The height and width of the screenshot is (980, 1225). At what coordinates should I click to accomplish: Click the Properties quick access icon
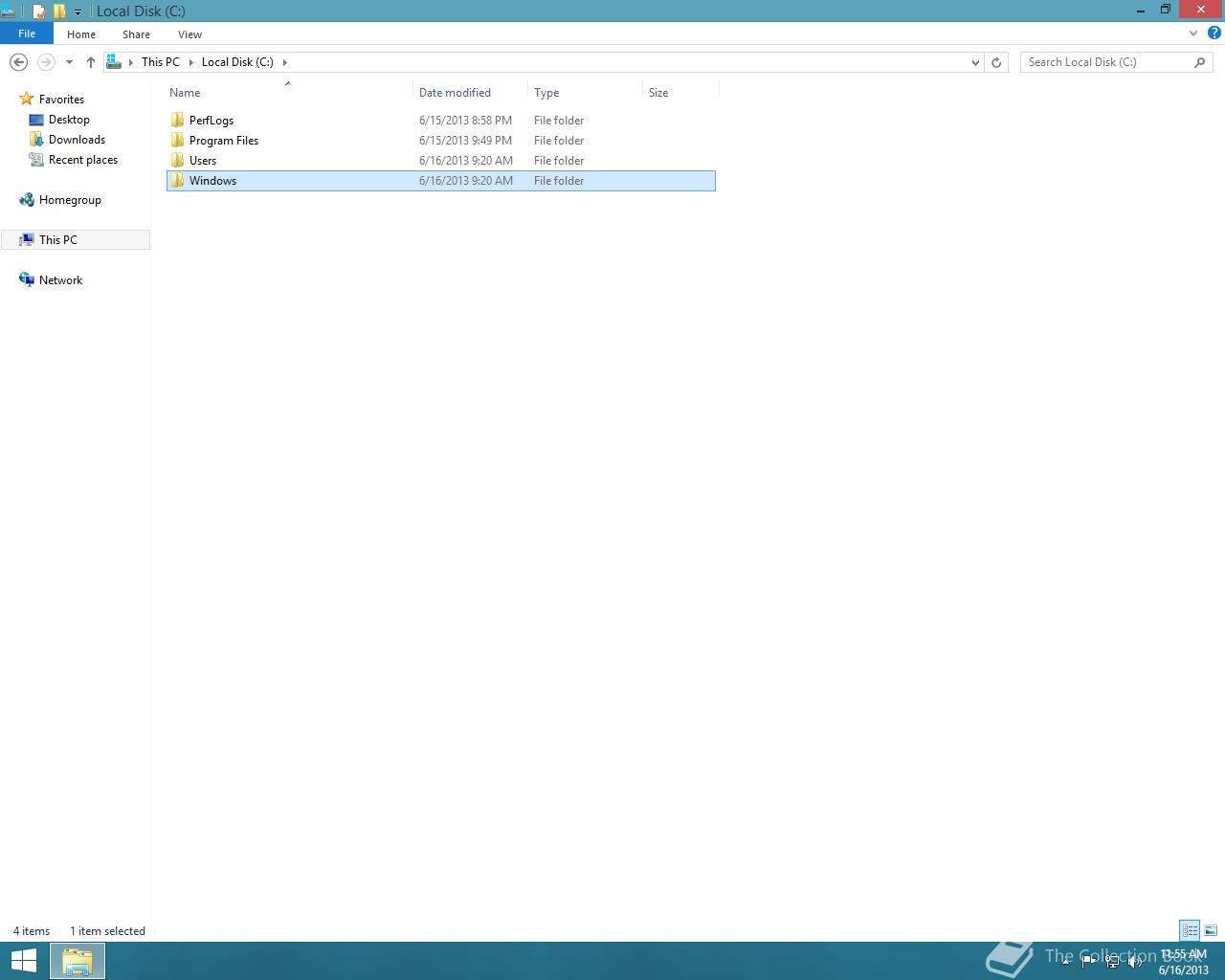[x=39, y=11]
